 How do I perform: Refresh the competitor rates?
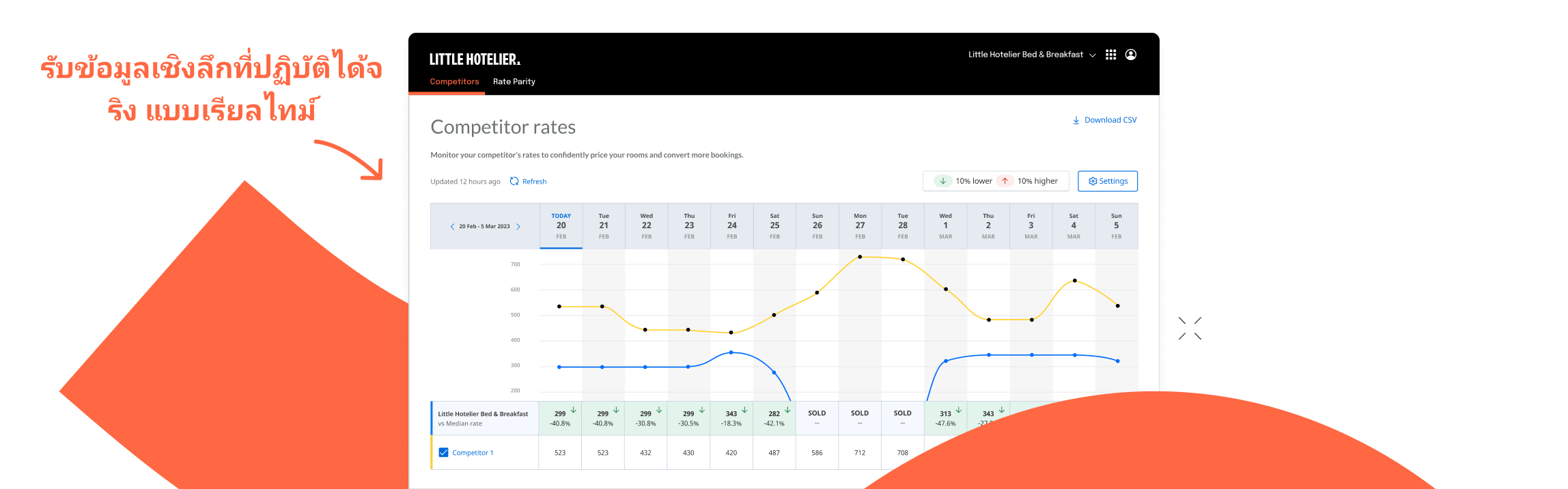tap(528, 182)
